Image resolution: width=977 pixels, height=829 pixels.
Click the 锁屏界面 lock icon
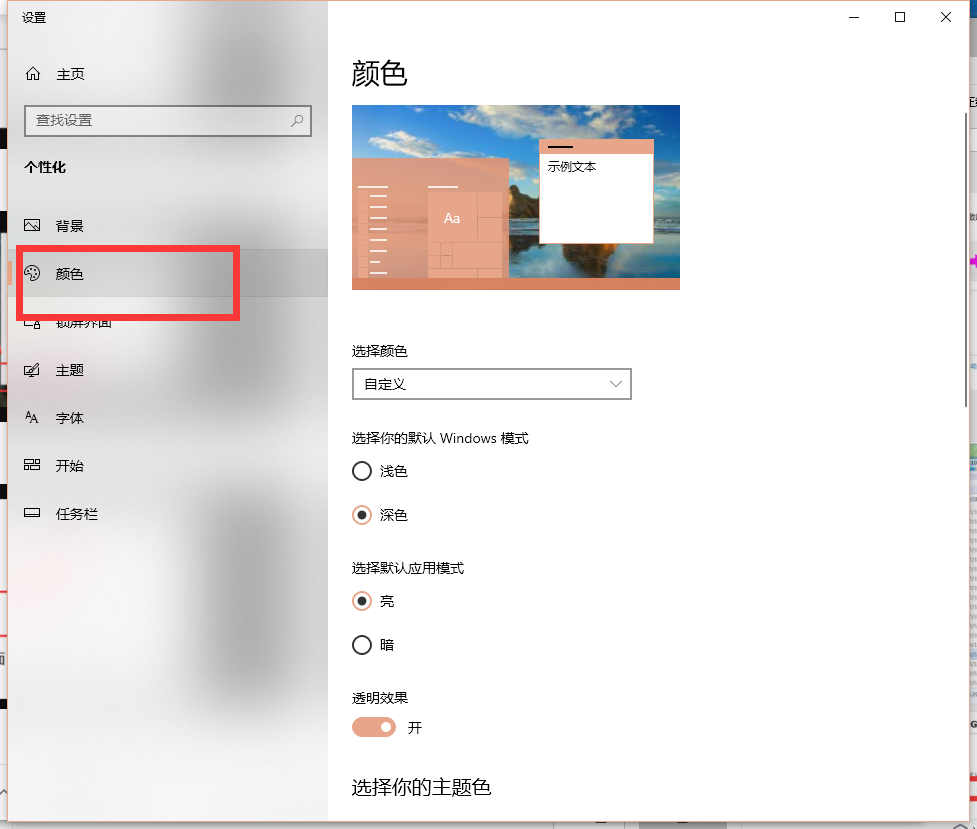coord(31,322)
